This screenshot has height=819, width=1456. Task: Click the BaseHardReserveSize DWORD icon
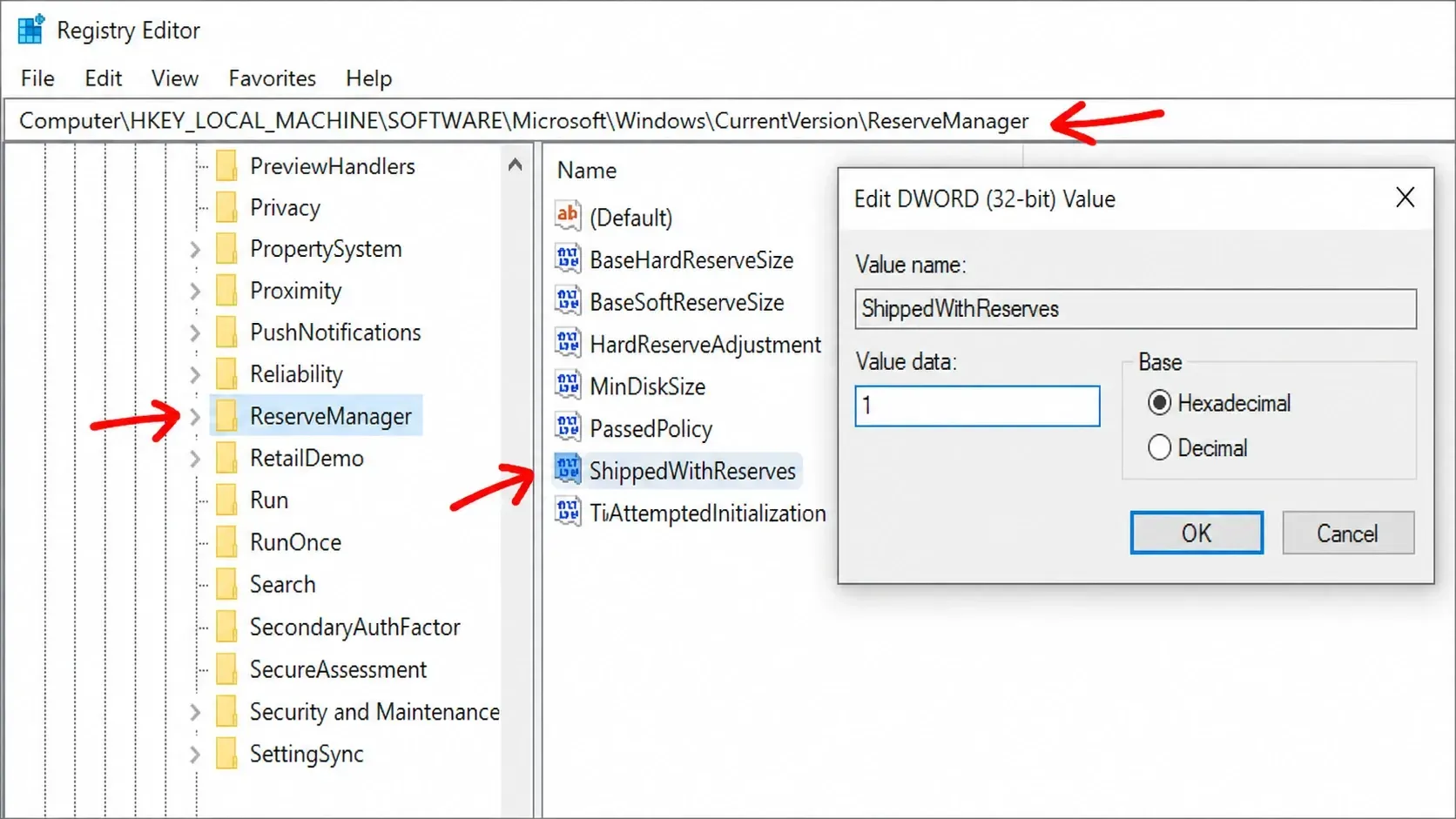tap(568, 258)
